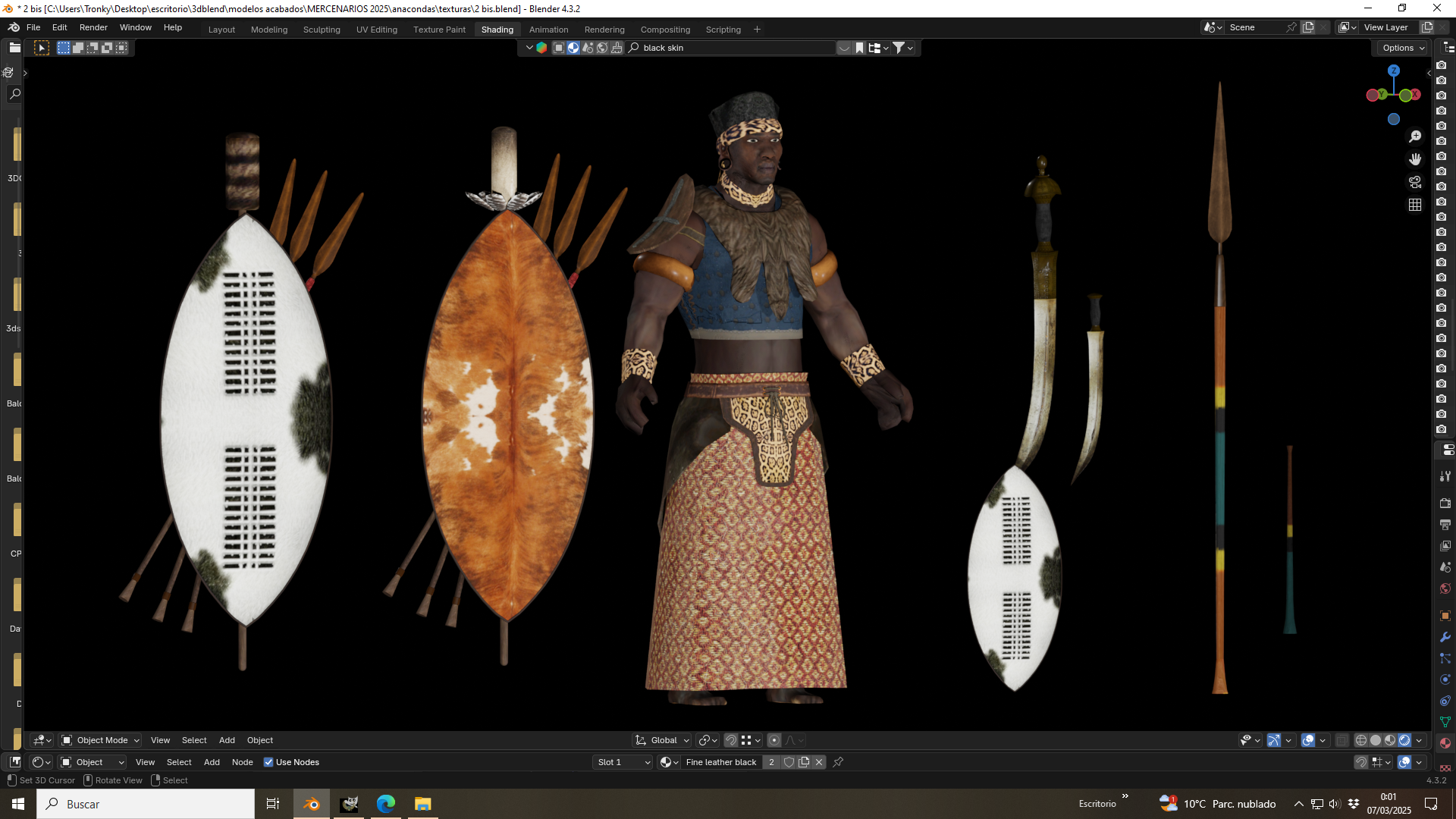The height and width of the screenshot is (819, 1456).
Task: Switch to orthographic grid view icon
Action: pyautogui.click(x=1415, y=205)
